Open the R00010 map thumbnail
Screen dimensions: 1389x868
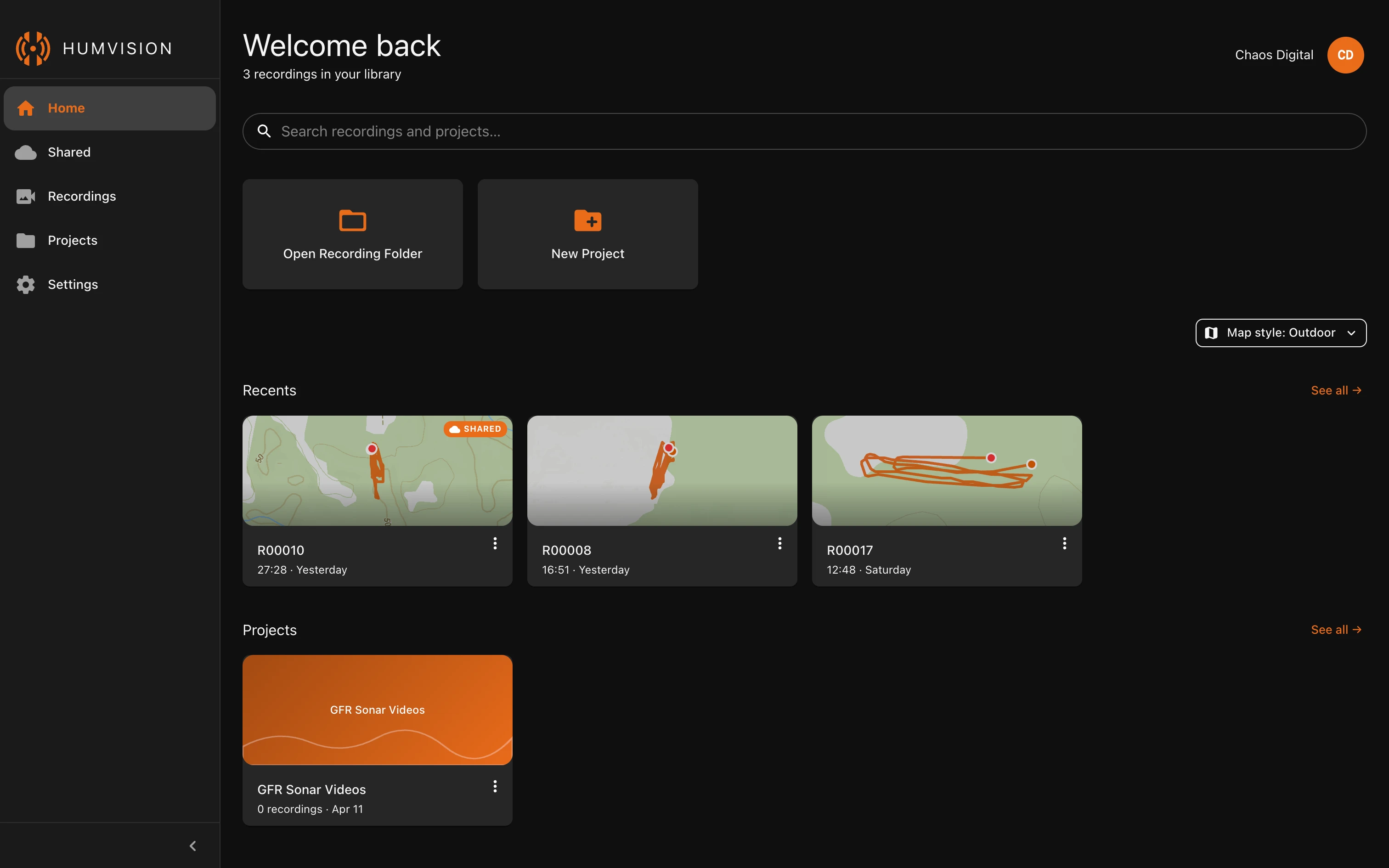(x=378, y=471)
